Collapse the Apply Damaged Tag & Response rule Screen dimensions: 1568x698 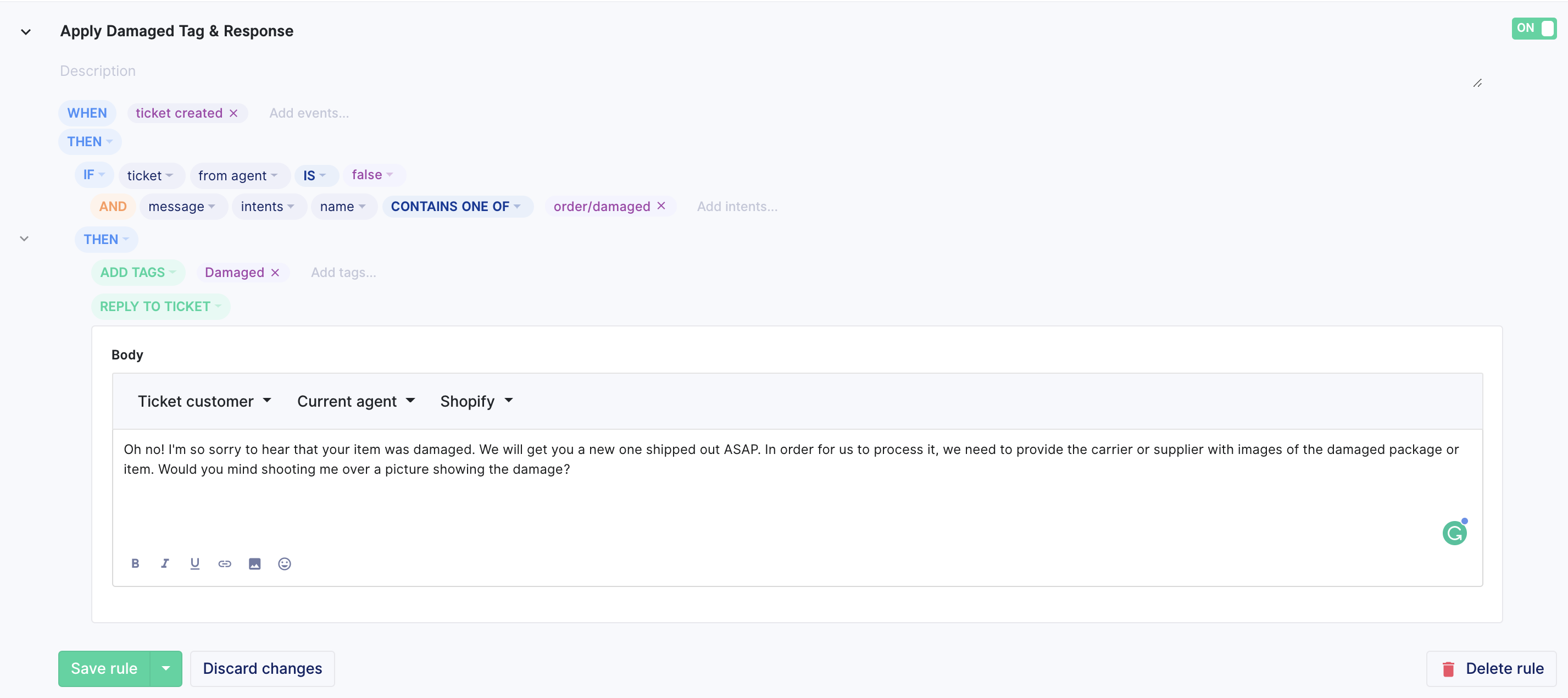(26, 32)
